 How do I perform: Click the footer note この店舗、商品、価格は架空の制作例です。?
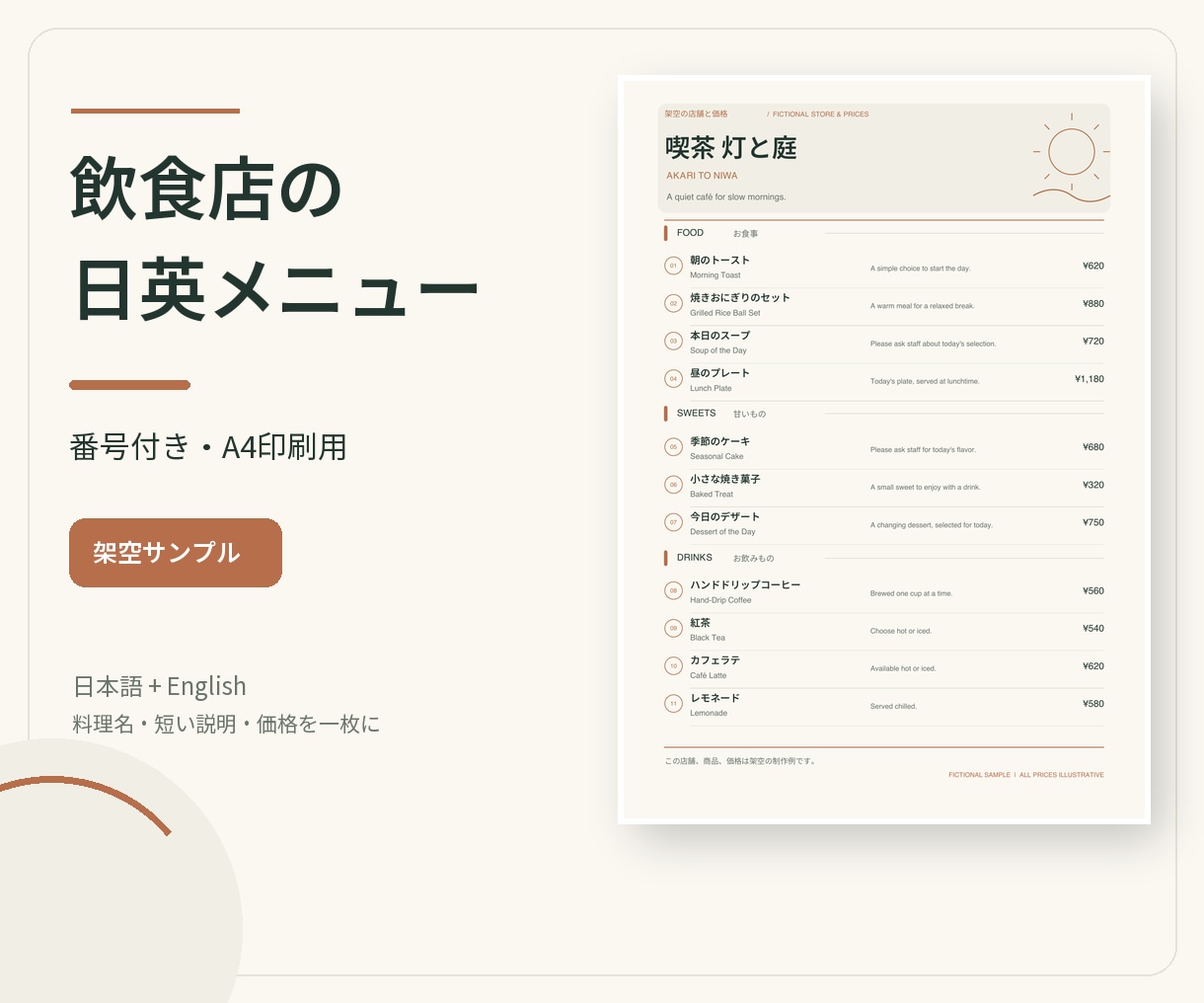click(741, 761)
